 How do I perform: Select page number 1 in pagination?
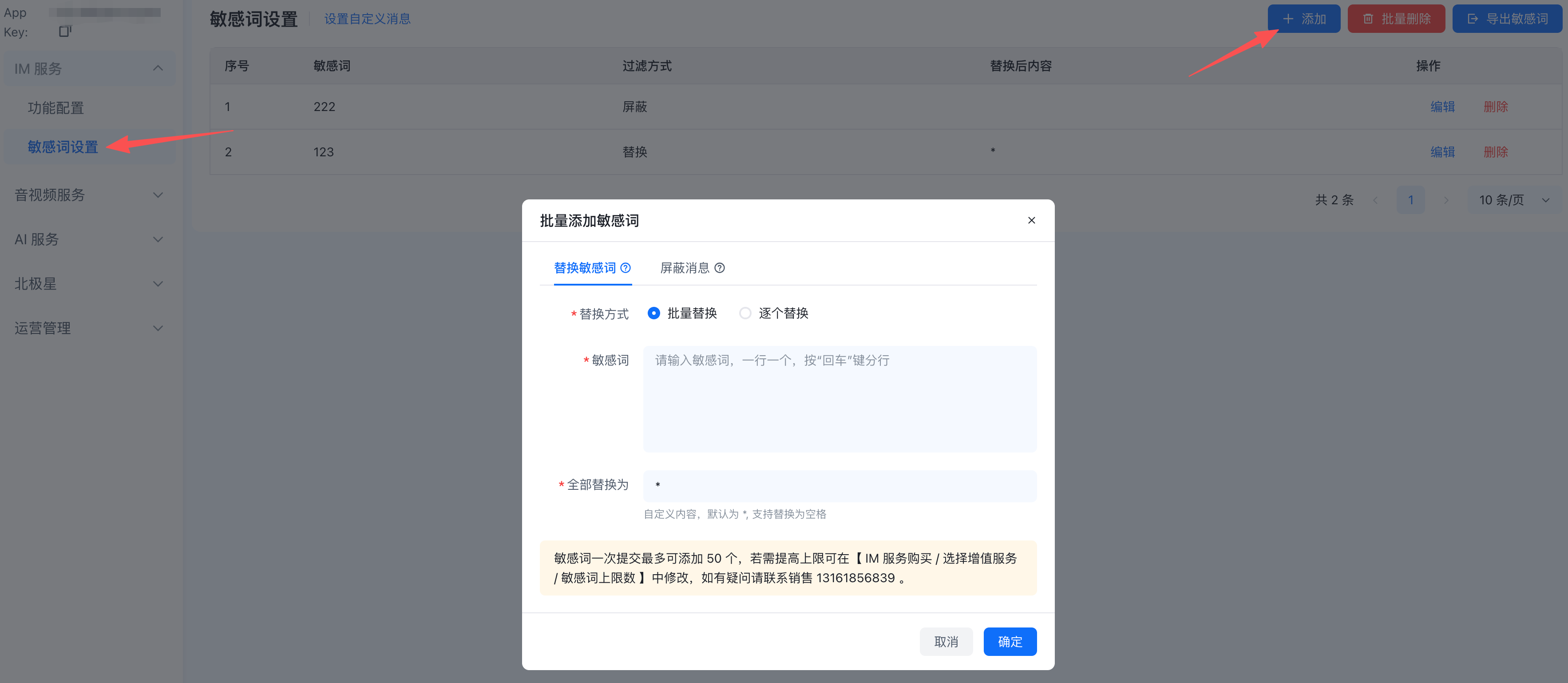tap(1410, 200)
